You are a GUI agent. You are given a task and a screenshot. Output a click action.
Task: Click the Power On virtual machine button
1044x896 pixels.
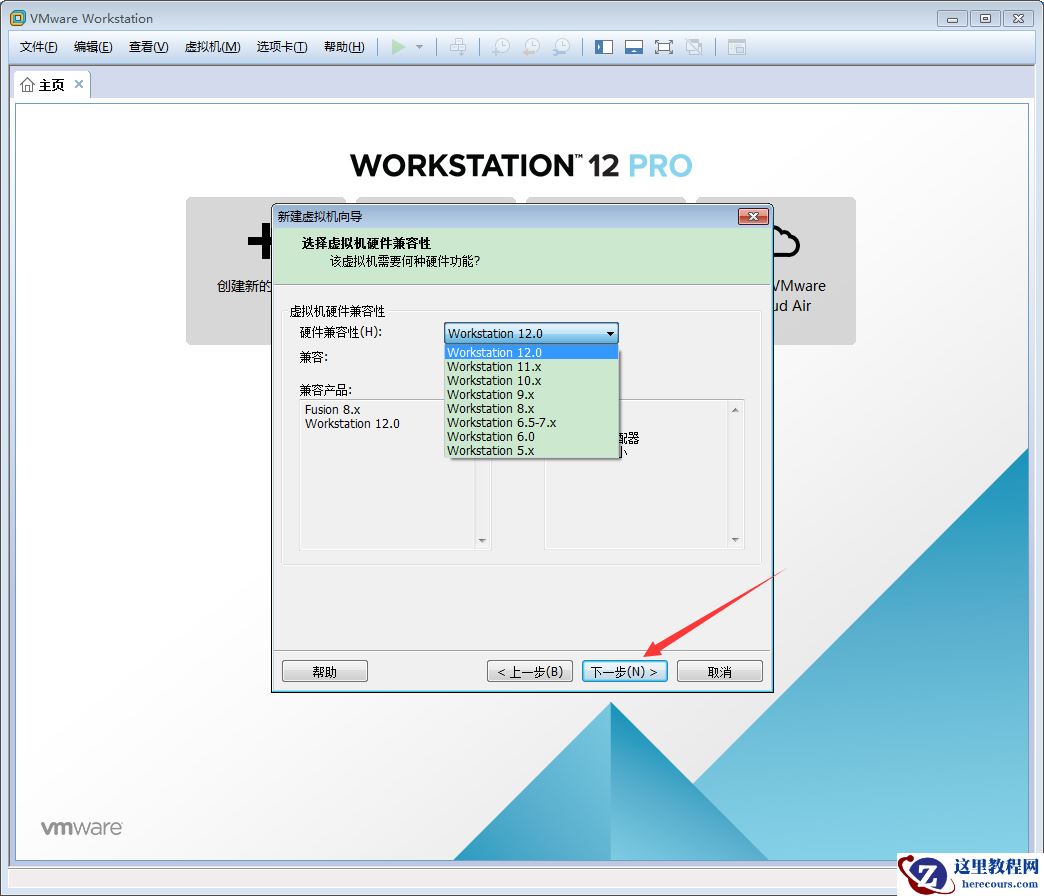[x=397, y=46]
